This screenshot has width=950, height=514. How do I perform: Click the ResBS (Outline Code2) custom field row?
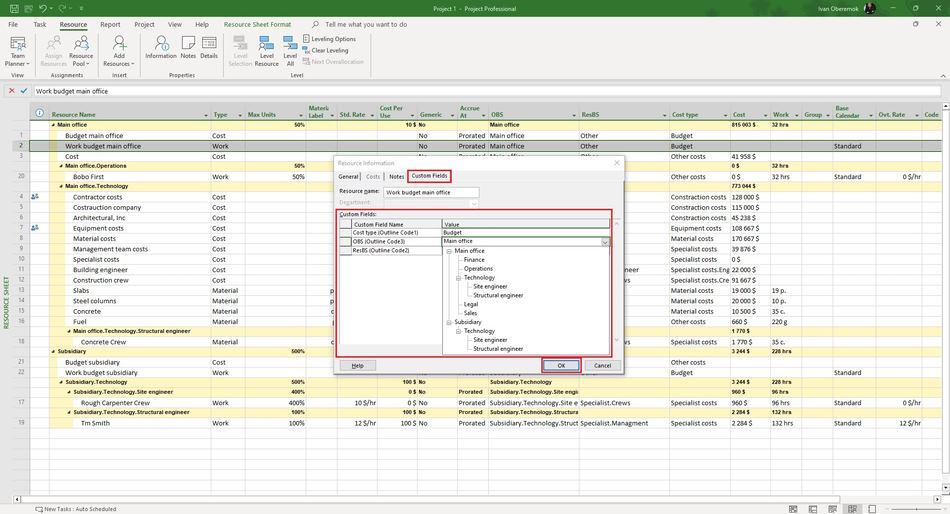point(391,250)
